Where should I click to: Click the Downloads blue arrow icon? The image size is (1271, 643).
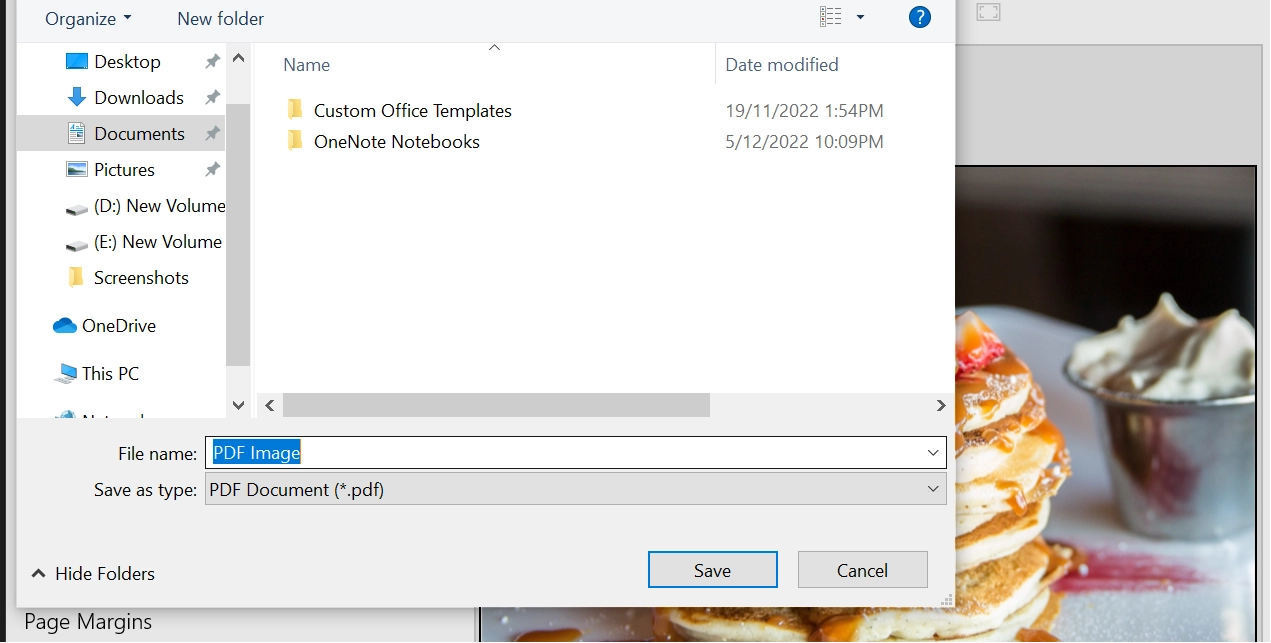click(x=77, y=97)
